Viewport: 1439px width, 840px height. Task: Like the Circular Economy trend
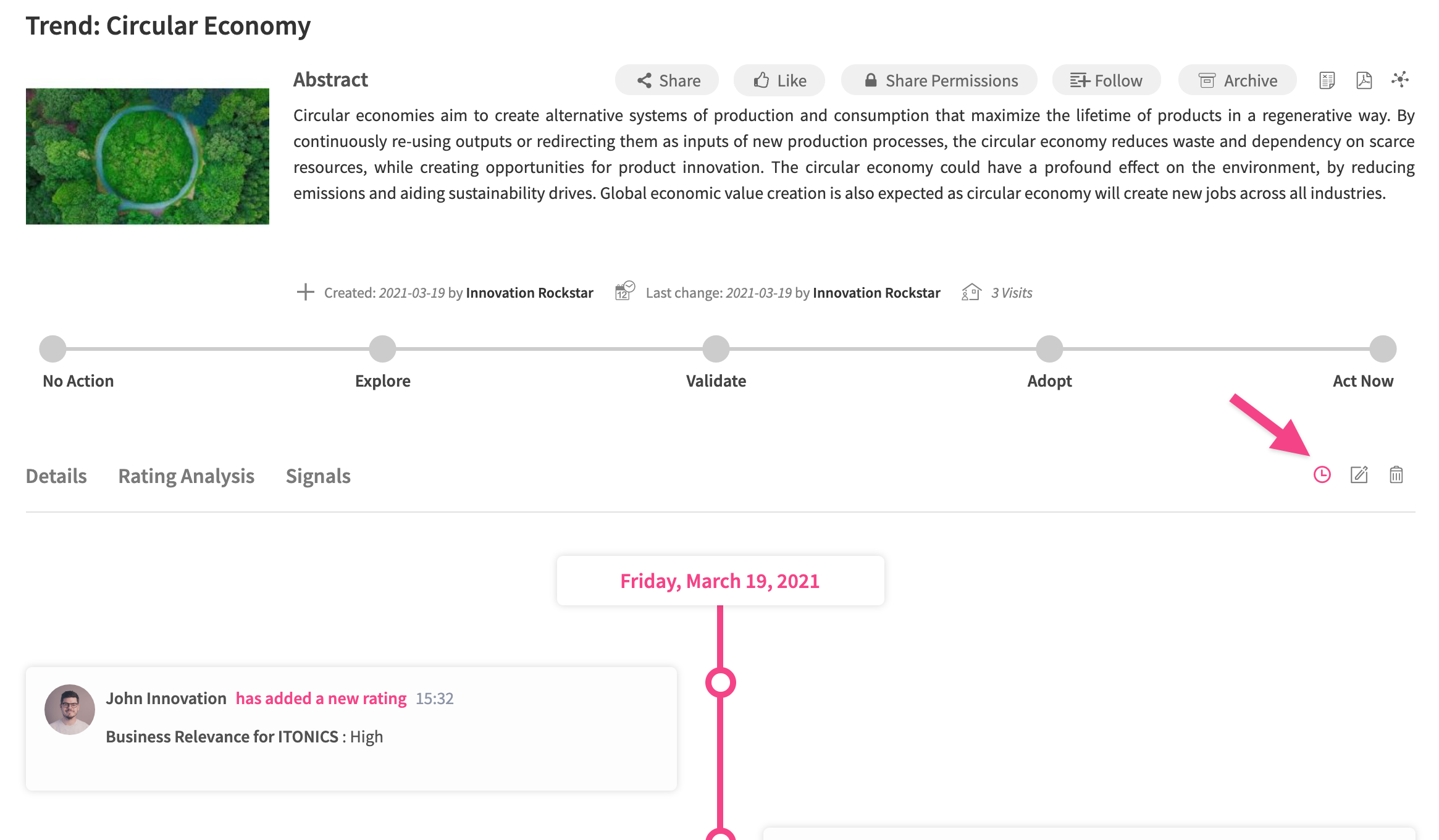pyautogui.click(x=779, y=80)
